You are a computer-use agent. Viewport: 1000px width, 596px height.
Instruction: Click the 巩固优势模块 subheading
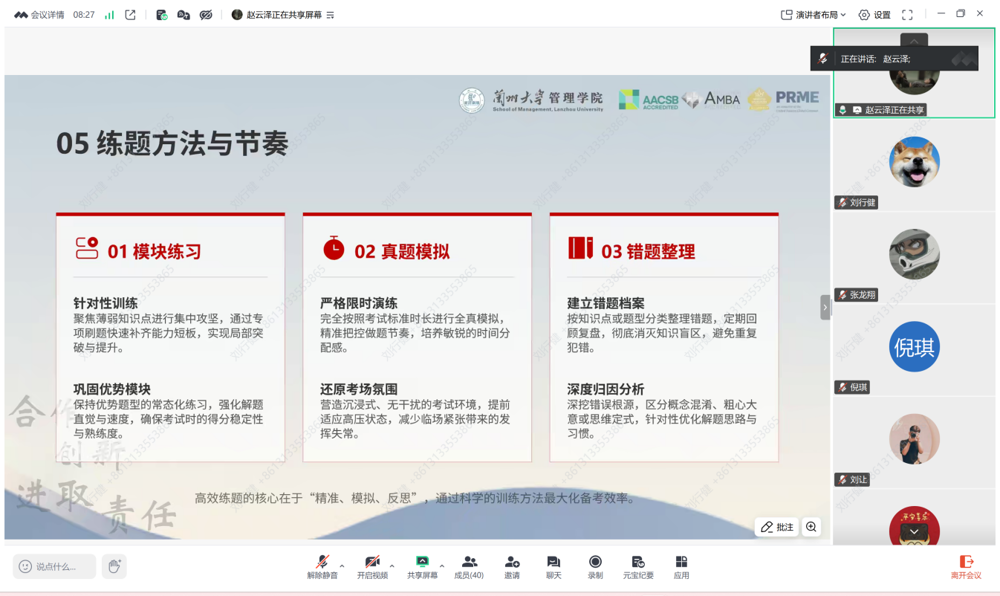tap(112, 389)
